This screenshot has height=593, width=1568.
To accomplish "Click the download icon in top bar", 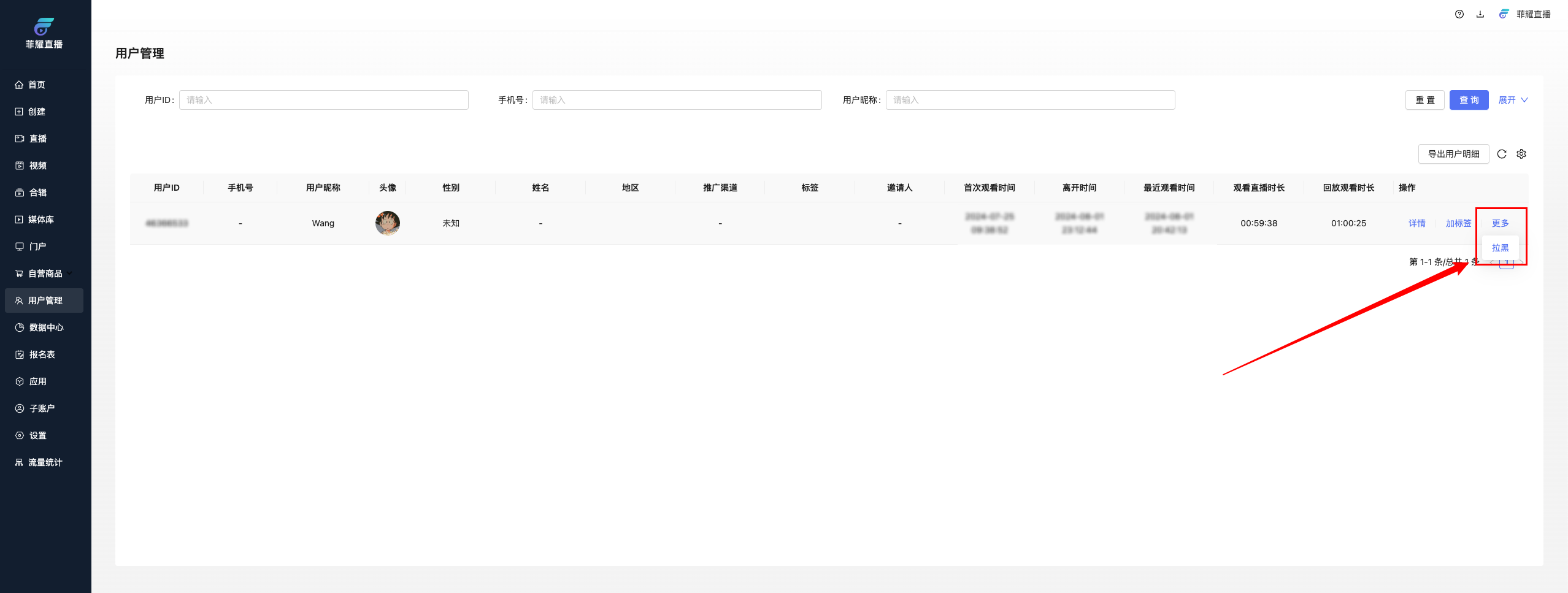I will [x=1480, y=14].
